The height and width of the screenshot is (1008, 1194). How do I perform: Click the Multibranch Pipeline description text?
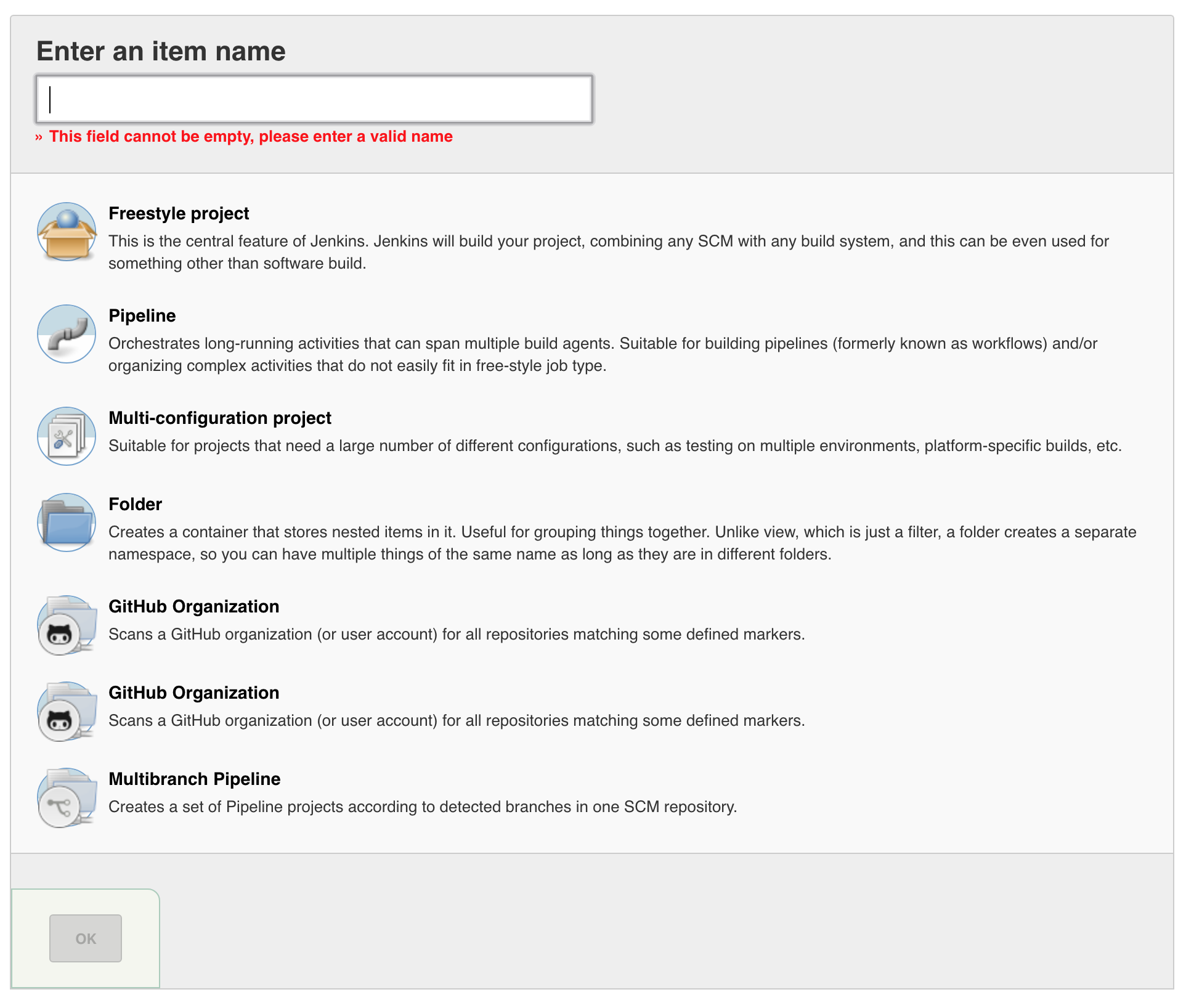point(423,807)
